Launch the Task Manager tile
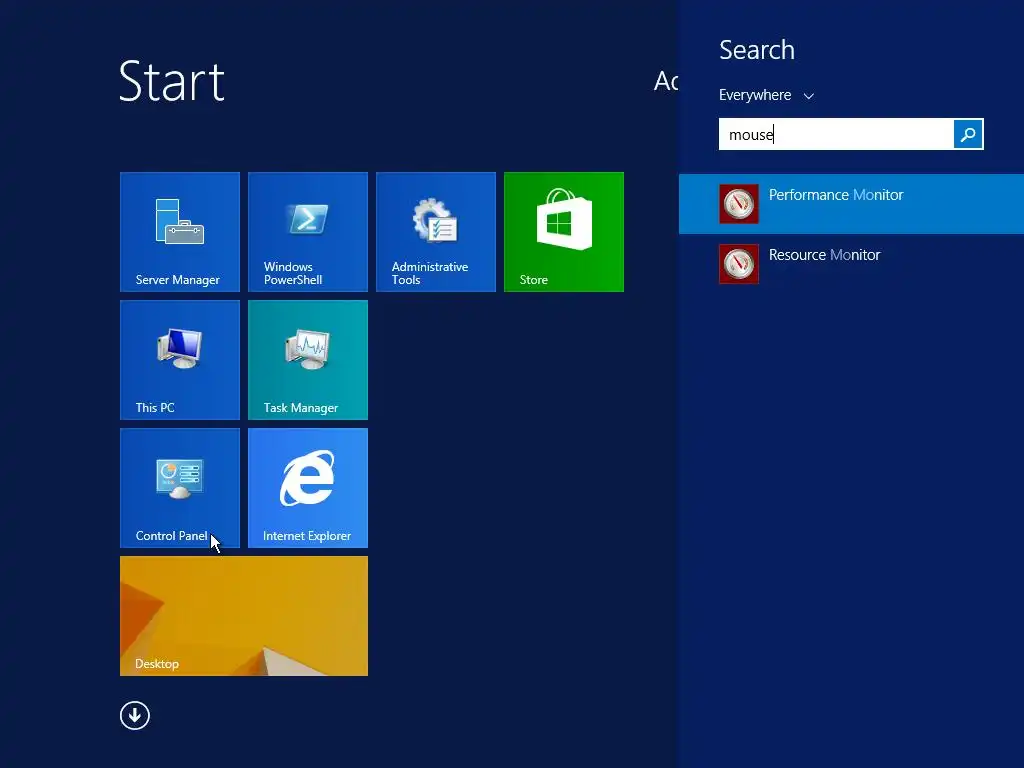 coord(308,360)
